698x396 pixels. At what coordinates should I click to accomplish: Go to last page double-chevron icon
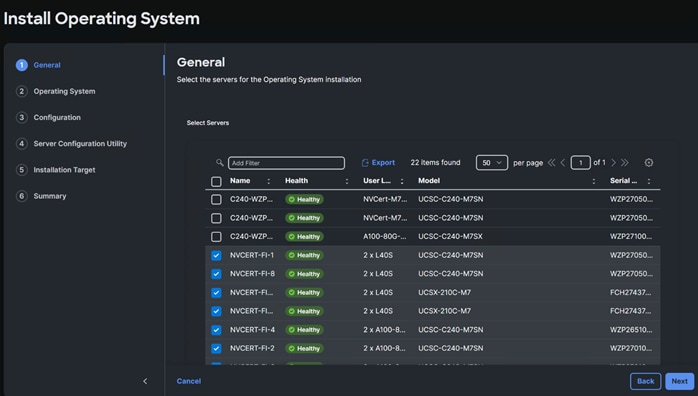pyautogui.click(x=625, y=162)
